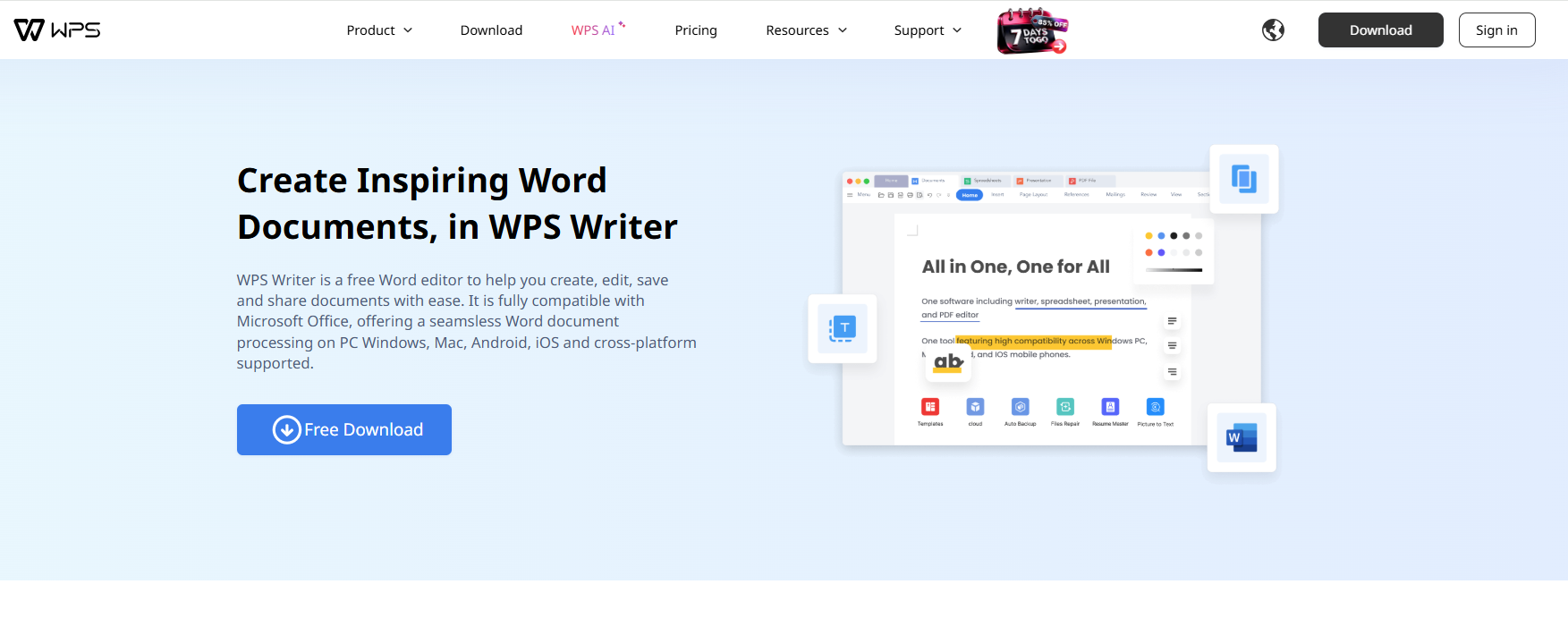The height and width of the screenshot is (635, 1568).
Task: Select the yellow color dot swatch
Action: [1148, 236]
